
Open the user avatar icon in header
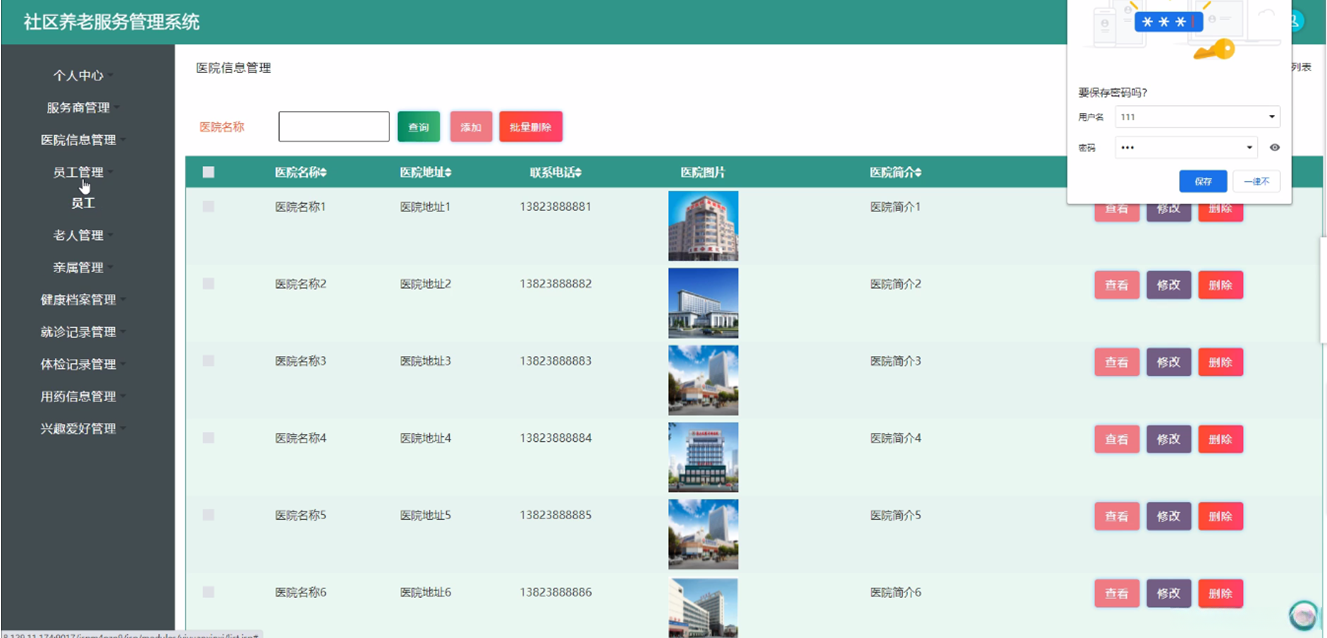pos(1297,20)
